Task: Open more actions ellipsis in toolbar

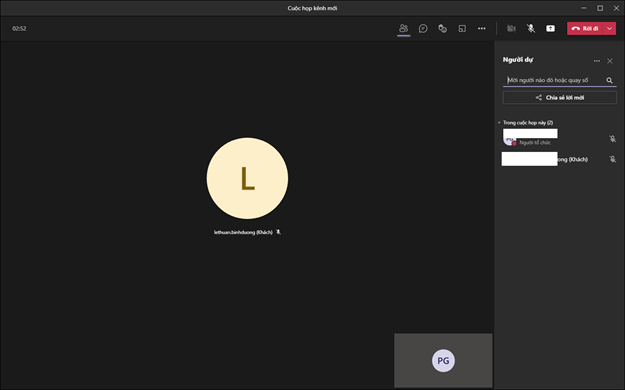Action: coord(482,28)
